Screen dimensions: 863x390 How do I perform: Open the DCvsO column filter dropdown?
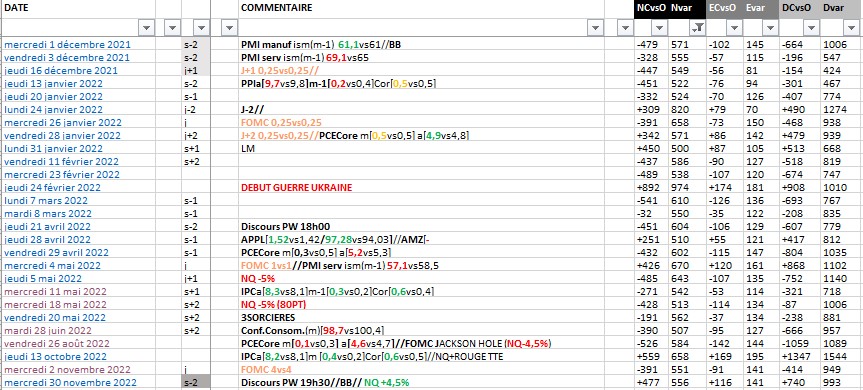tap(810, 28)
